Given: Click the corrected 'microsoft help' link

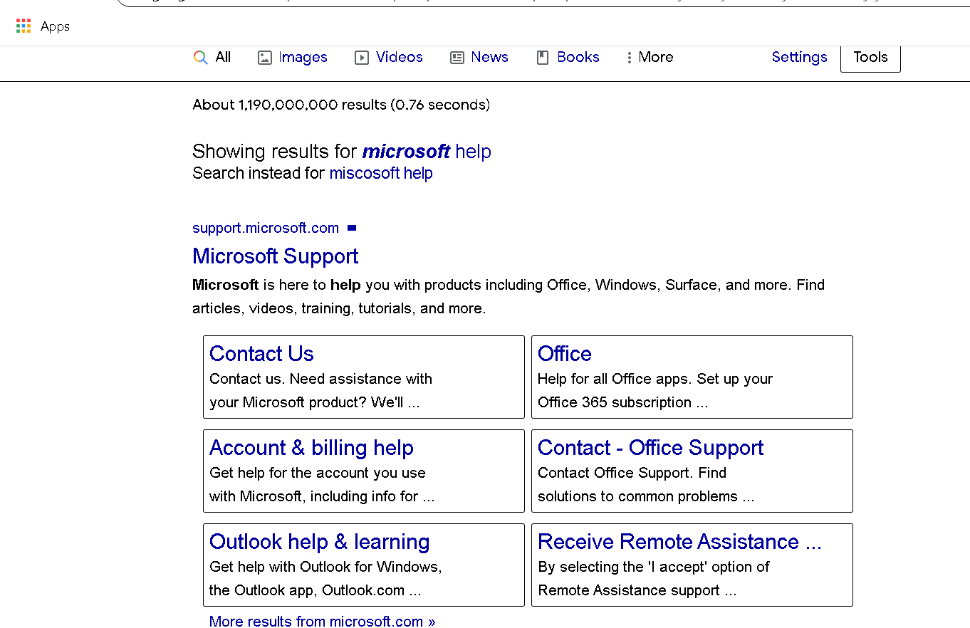Looking at the screenshot, I should (x=427, y=152).
